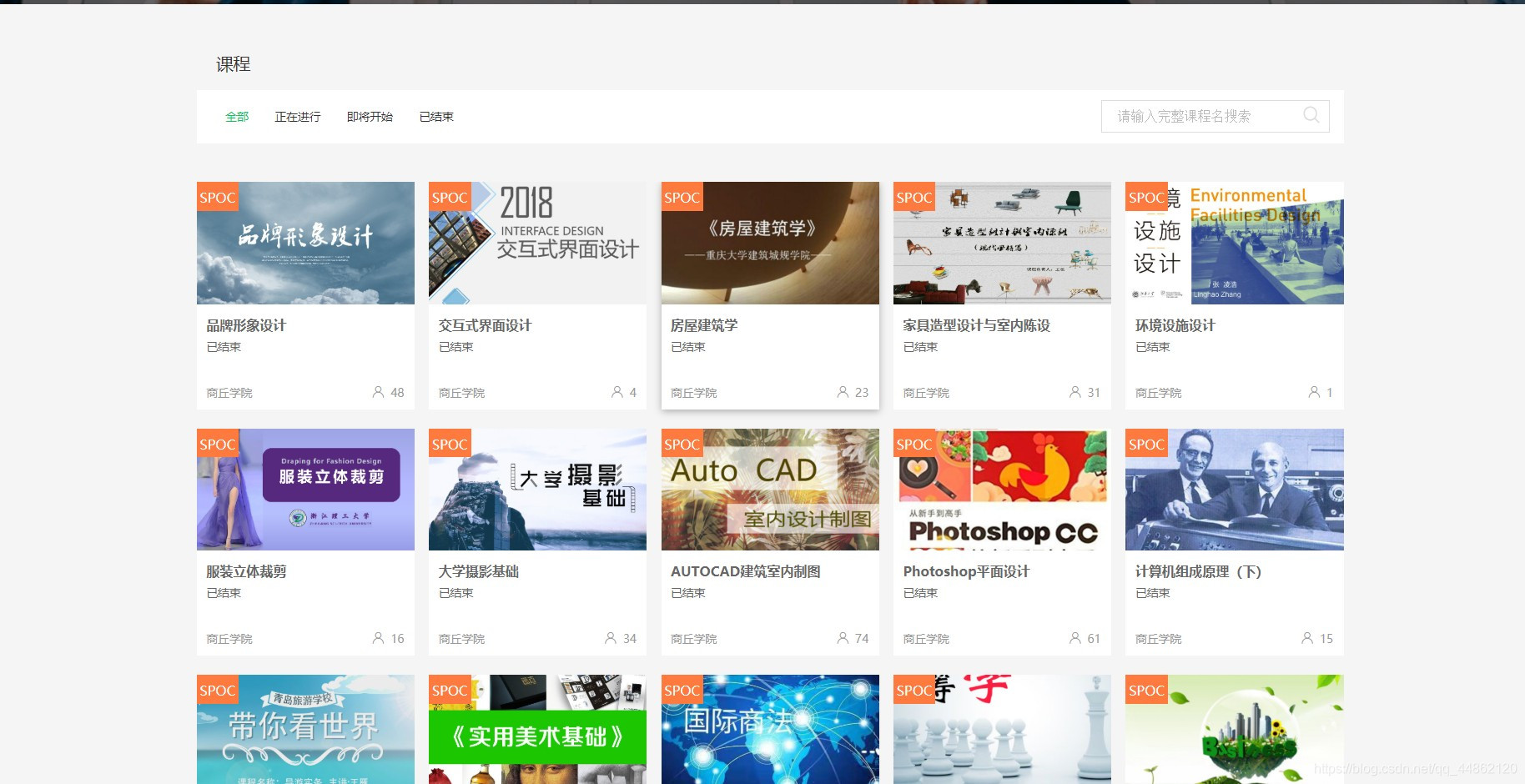Viewport: 1525px width, 784px height.
Task: Click SPOC badge on 国际商法 card
Action: tap(682, 690)
